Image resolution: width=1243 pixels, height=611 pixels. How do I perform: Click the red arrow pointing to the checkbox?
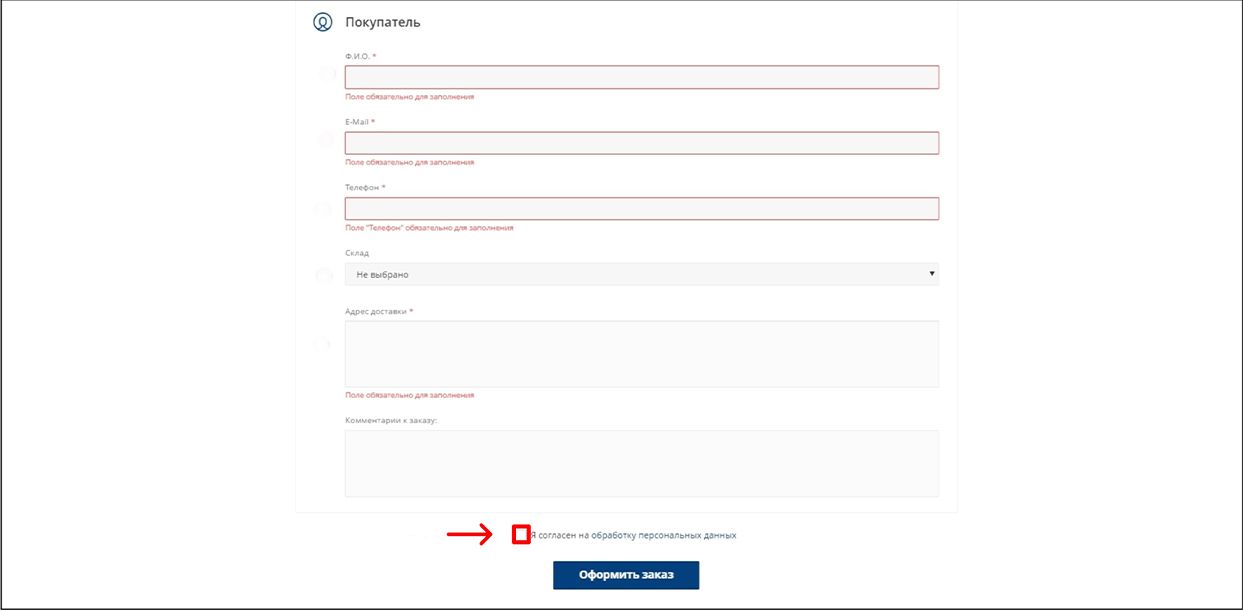(x=470, y=536)
